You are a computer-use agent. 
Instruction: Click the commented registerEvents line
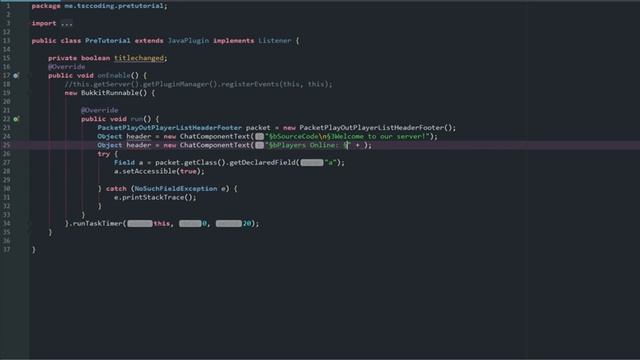pos(198,84)
